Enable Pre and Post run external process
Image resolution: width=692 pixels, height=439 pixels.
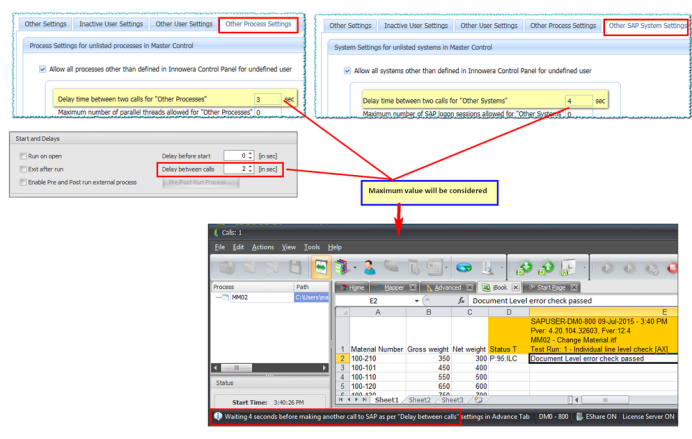coord(23,182)
